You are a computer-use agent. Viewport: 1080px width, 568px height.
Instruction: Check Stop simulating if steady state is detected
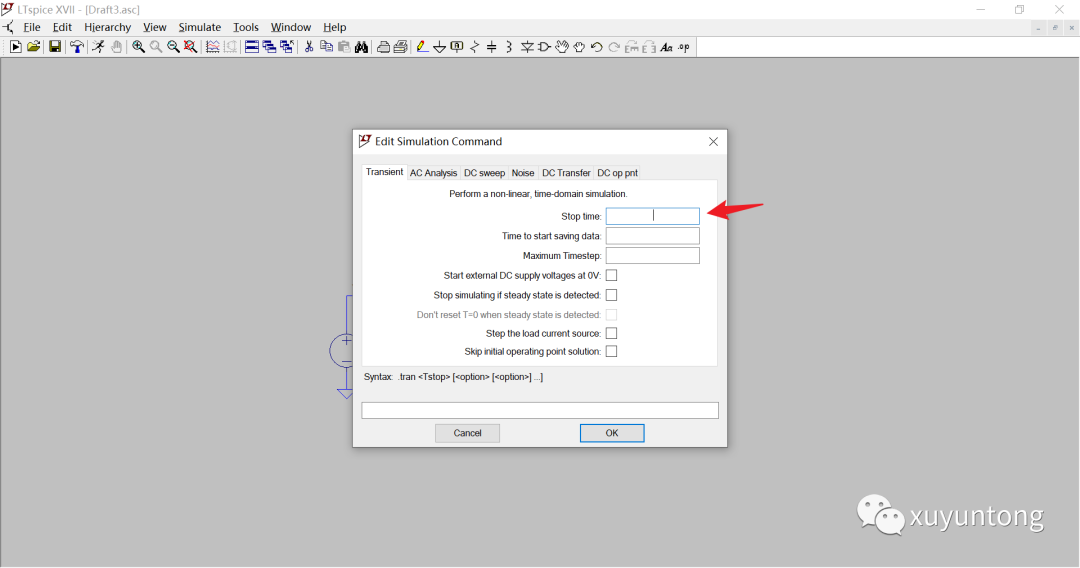click(x=612, y=295)
